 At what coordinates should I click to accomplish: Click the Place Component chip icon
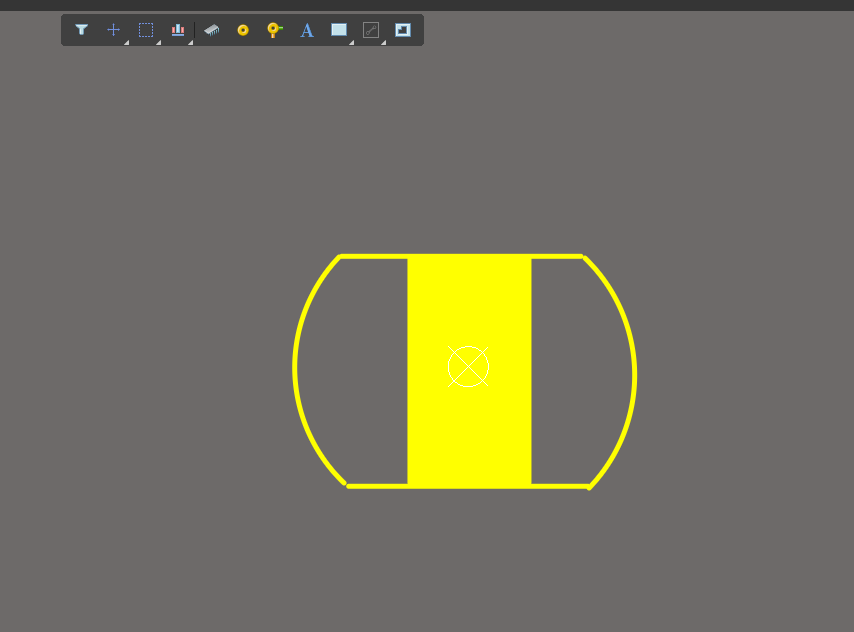[x=212, y=30]
